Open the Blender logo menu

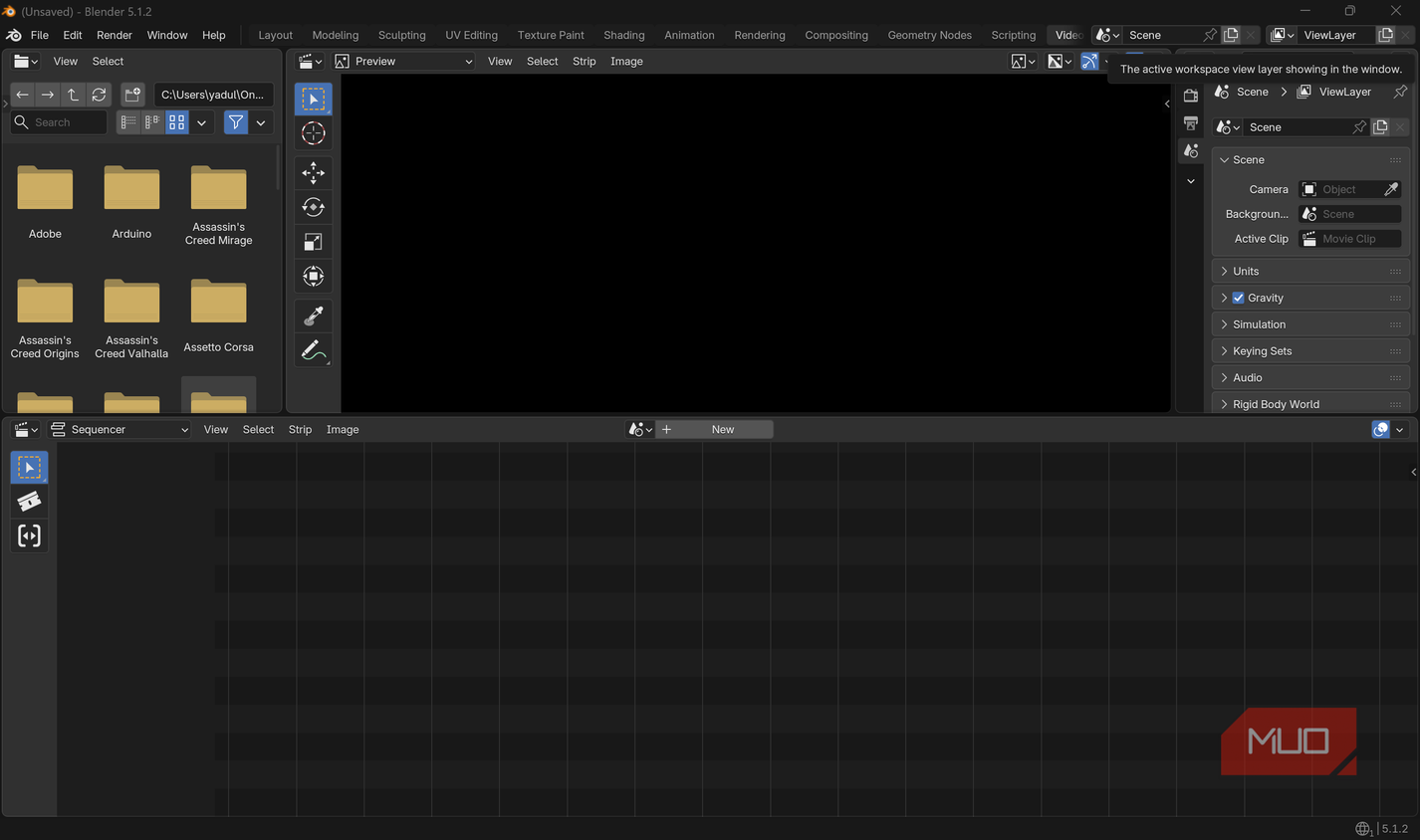(x=14, y=35)
